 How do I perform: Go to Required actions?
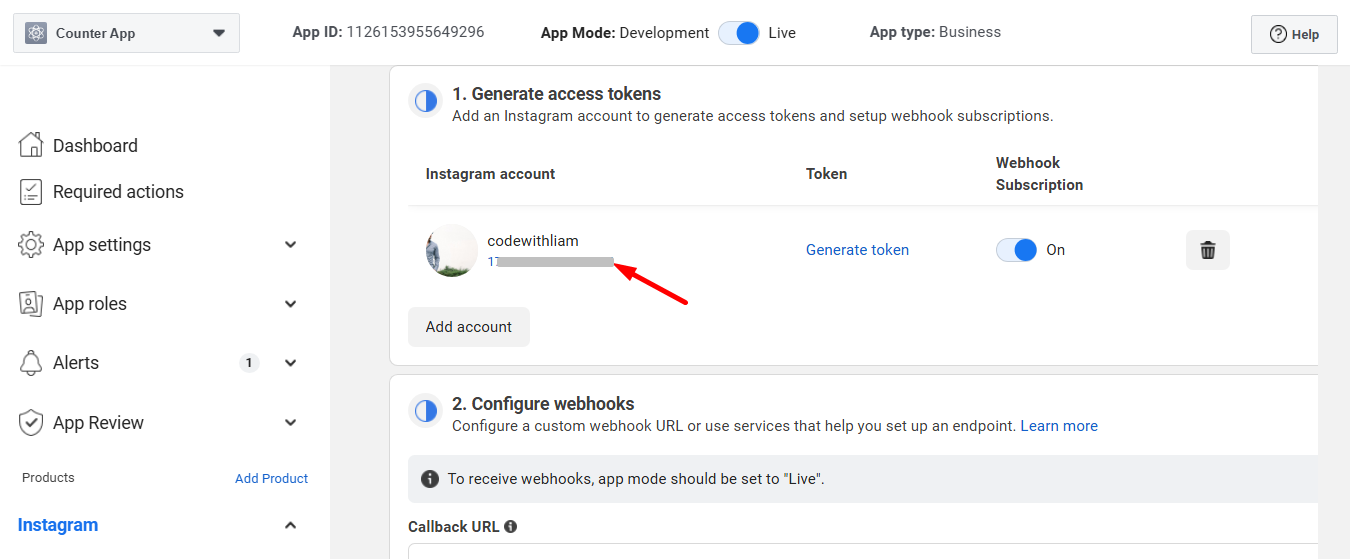pos(118,192)
